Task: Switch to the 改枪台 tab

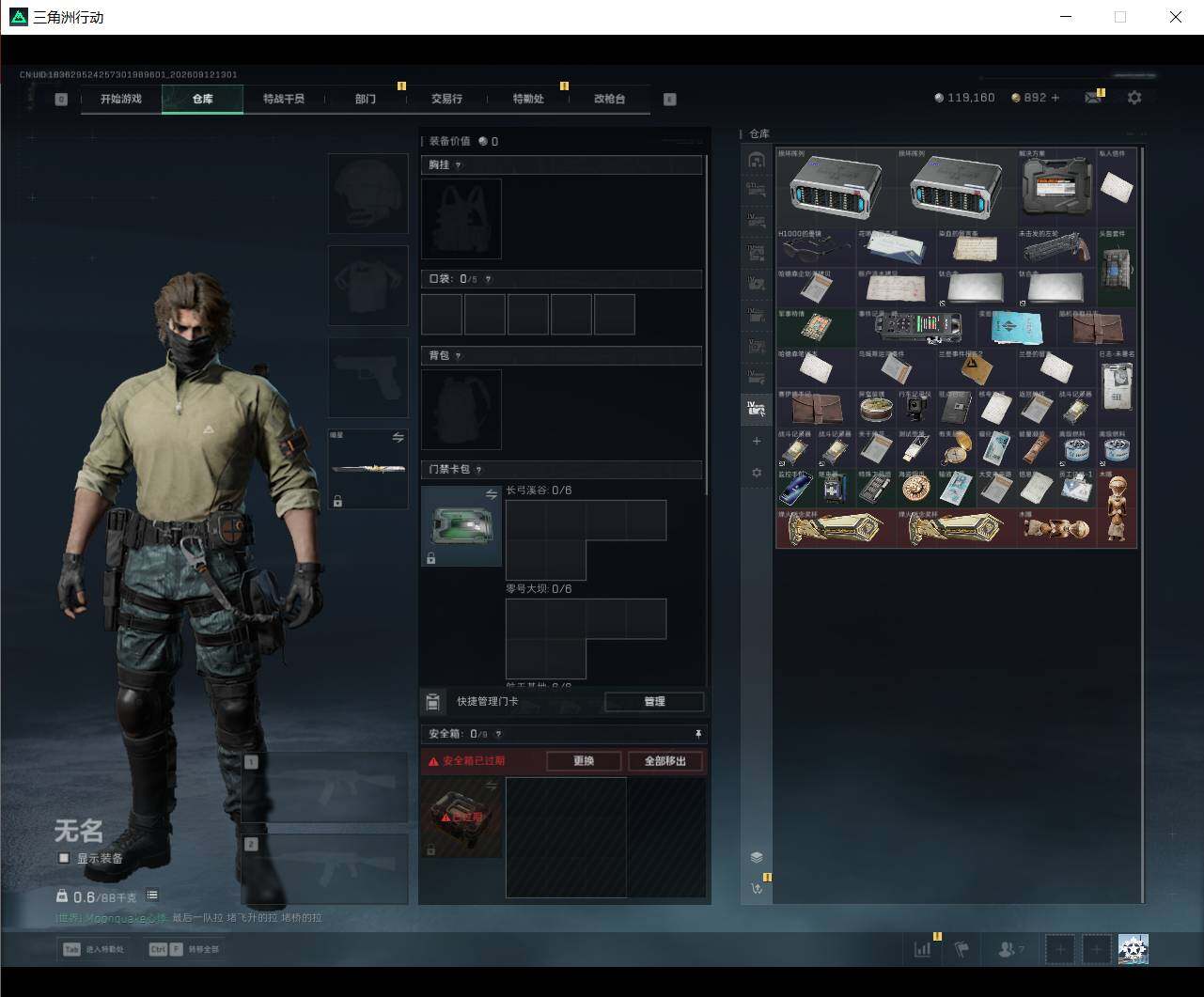Action: click(610, 99)
